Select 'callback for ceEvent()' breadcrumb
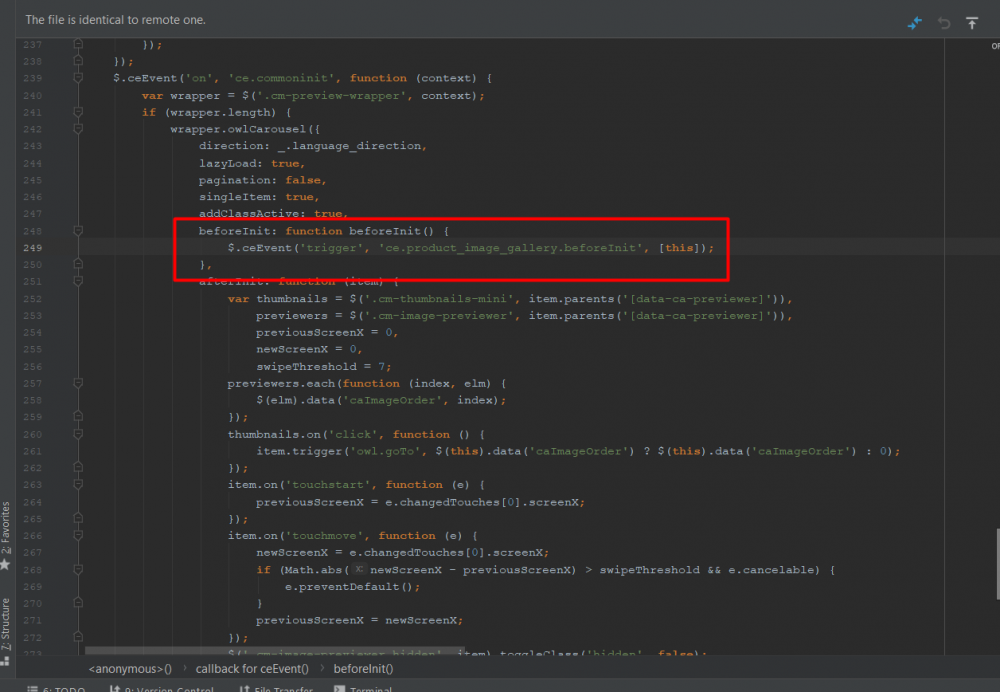The image size is (1000, 692). pos(253,668)
